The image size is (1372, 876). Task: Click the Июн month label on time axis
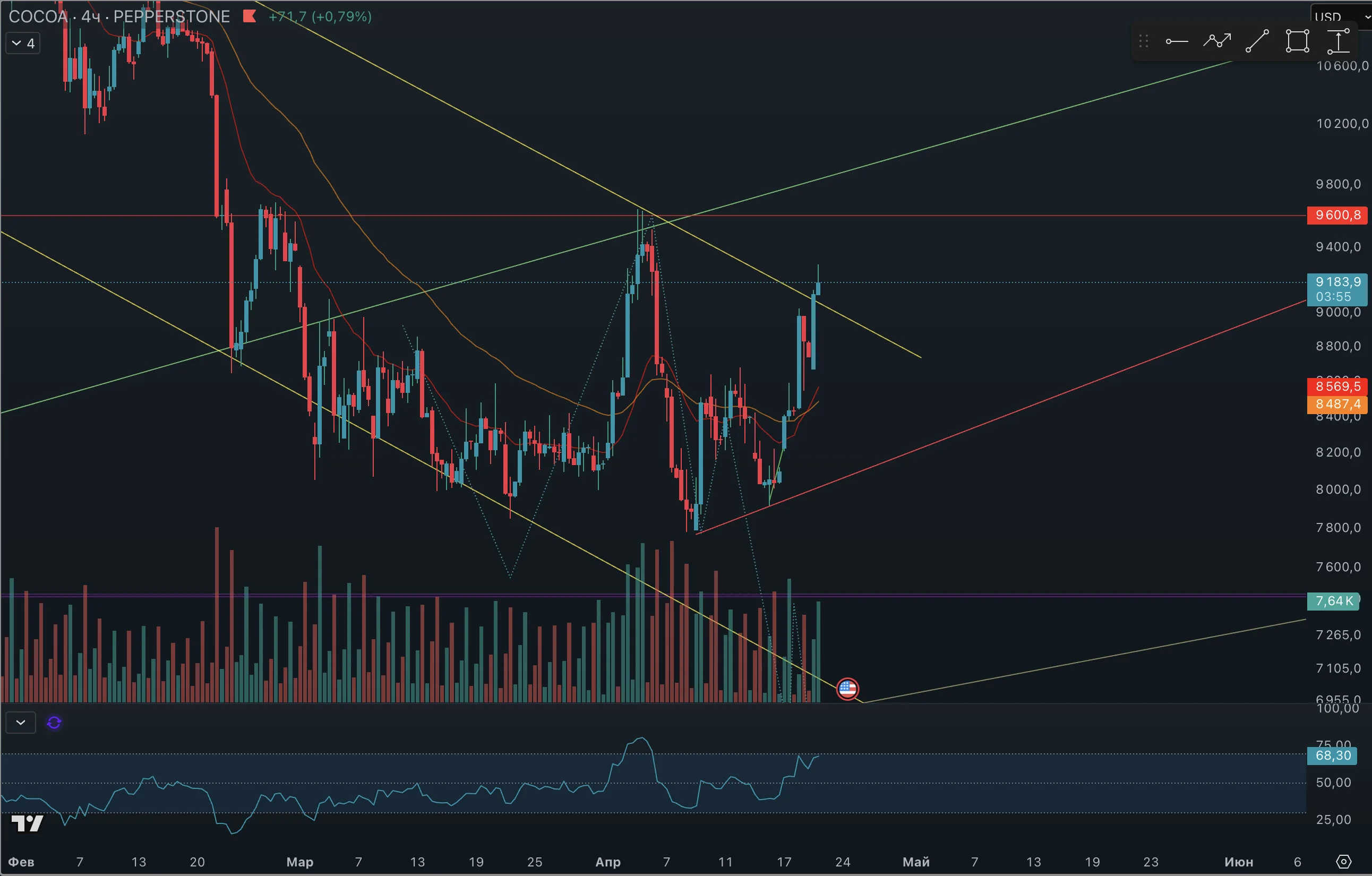click(1239, 862)
